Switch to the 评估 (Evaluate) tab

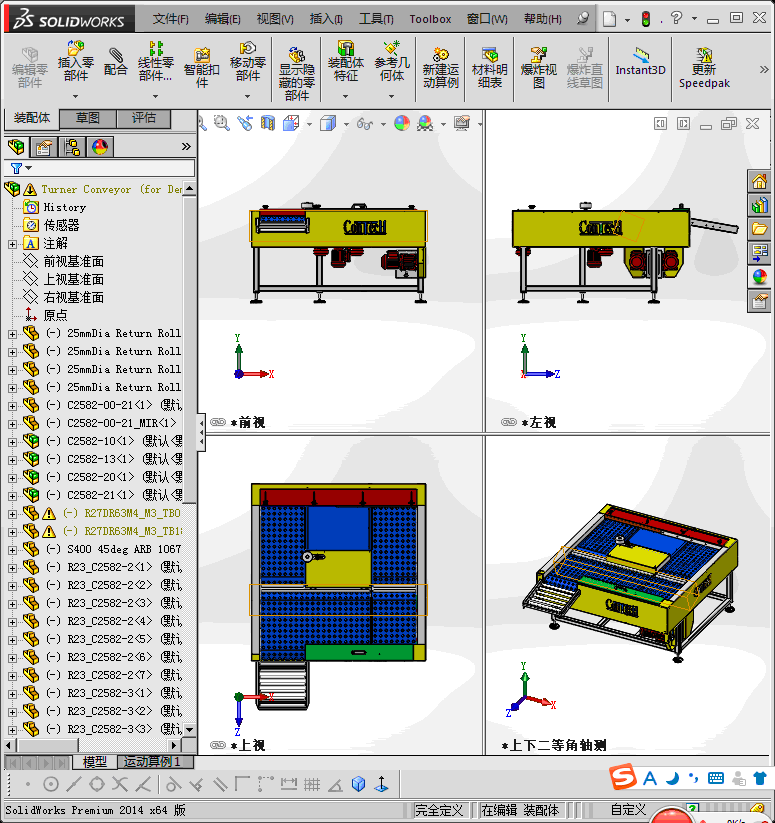click(x=144, y=118)
